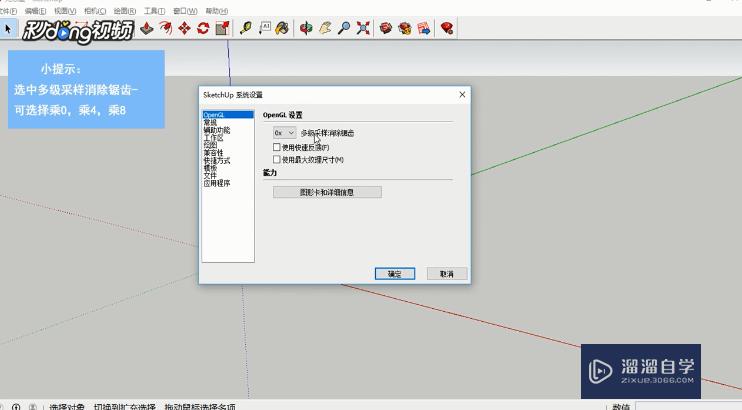
Task: Choose the Tape Measure tool
Action: coord(246,28)
